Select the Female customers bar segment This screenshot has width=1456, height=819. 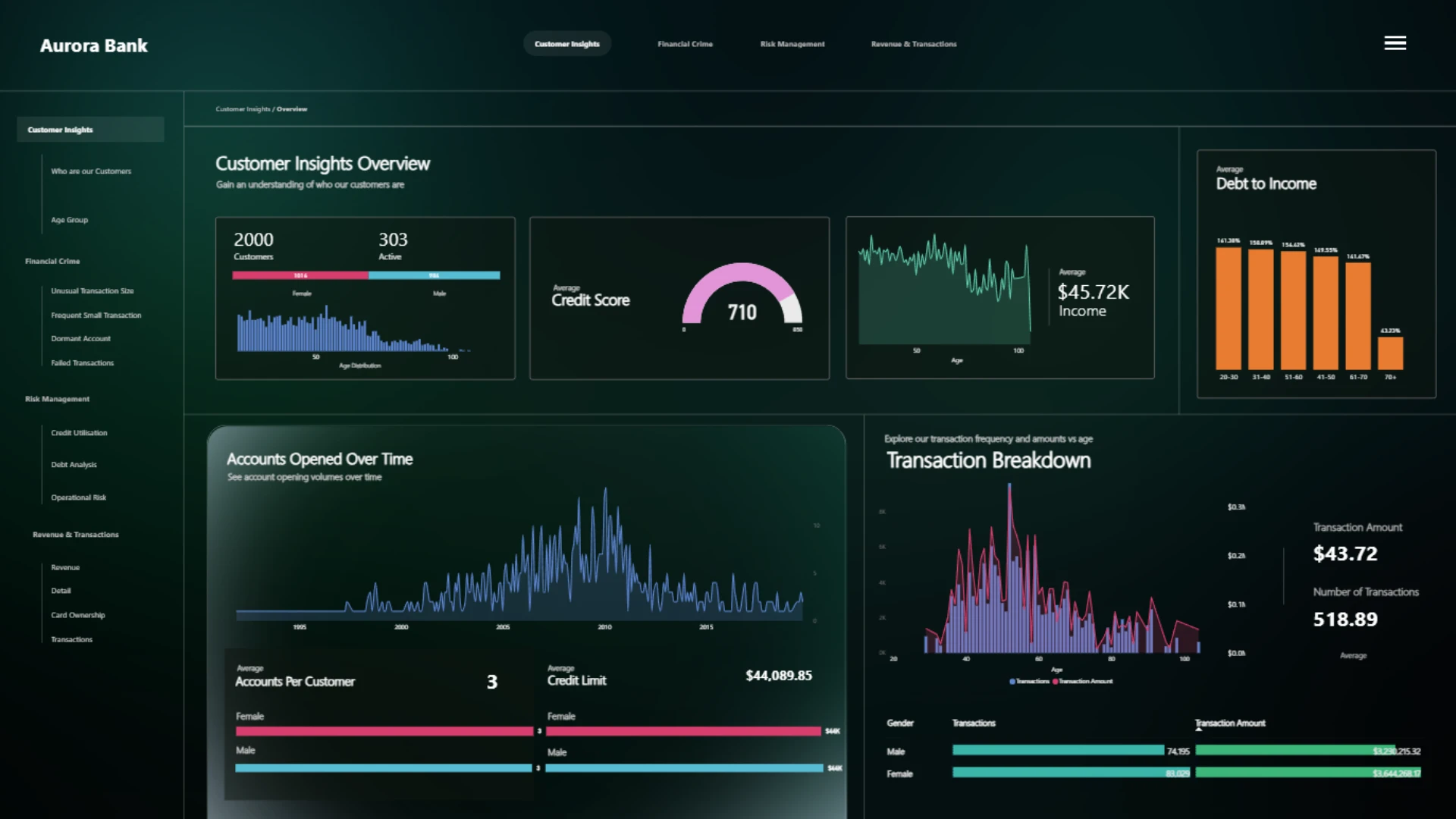coord(300,275)
